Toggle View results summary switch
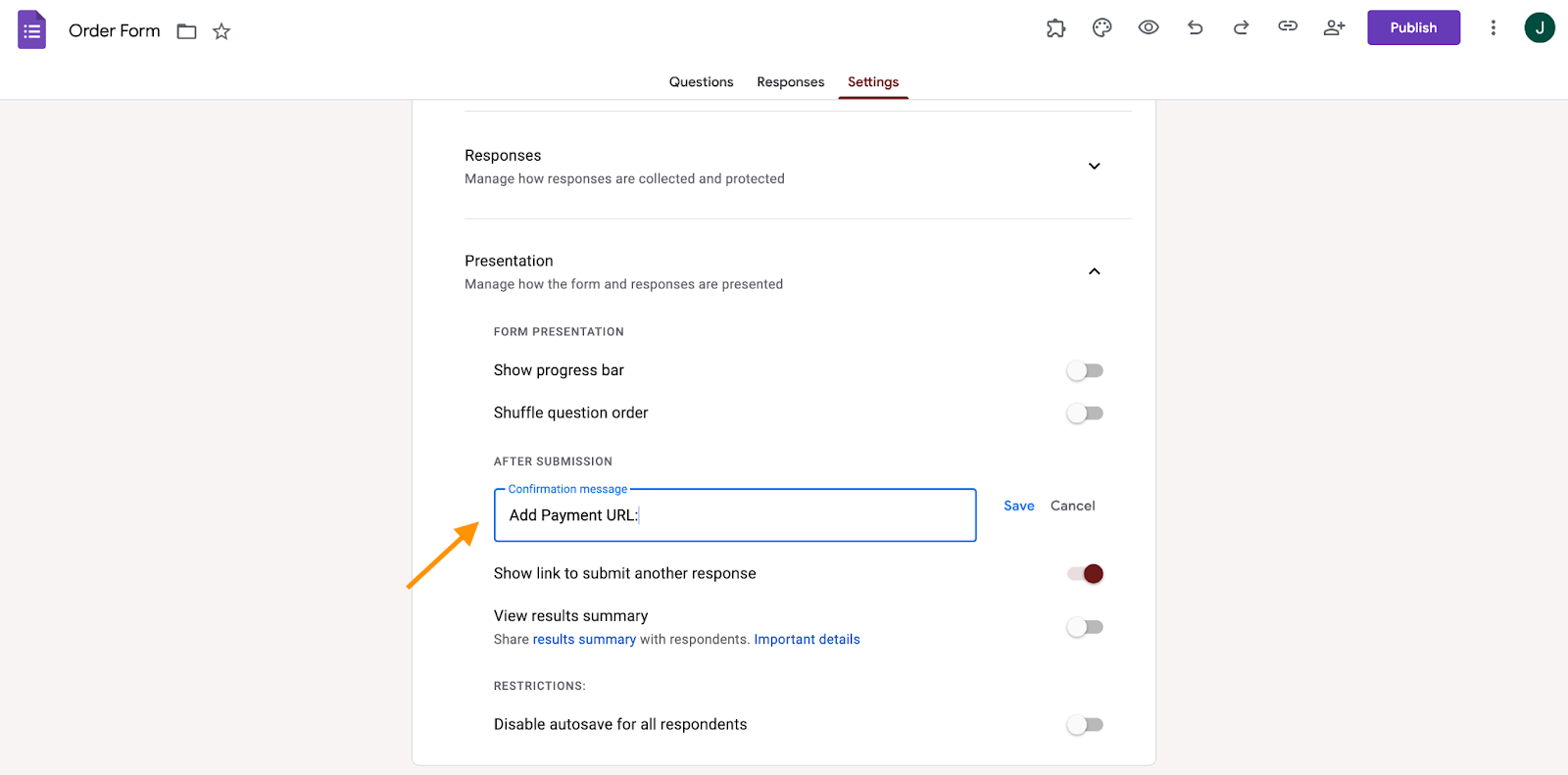The image size is (1568, 775). (x=1085, y=627)
